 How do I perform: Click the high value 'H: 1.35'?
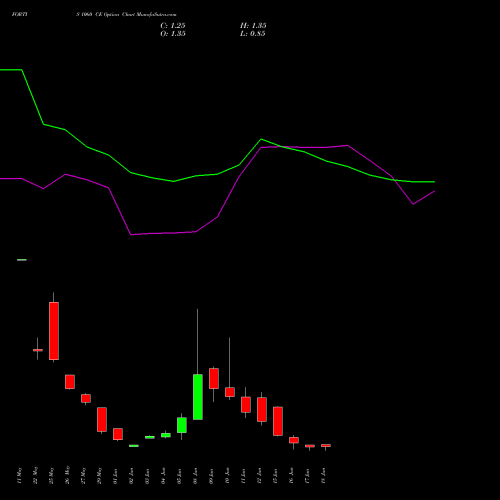point(253,26)
